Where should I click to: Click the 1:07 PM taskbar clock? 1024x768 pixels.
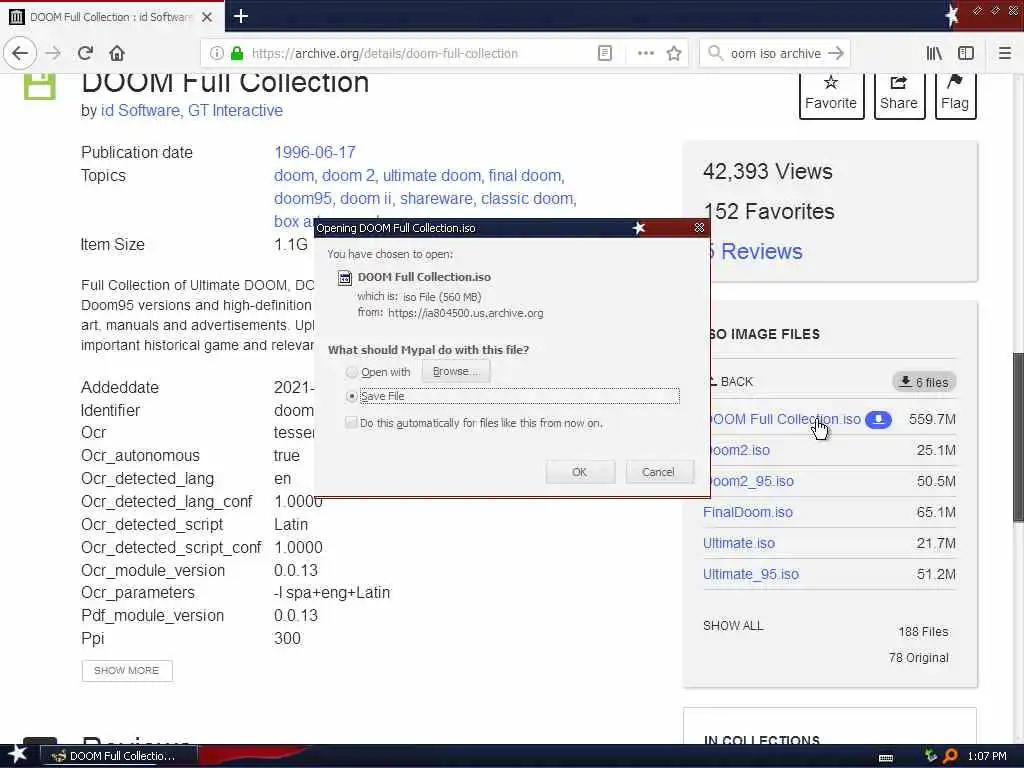pos(986,756)
